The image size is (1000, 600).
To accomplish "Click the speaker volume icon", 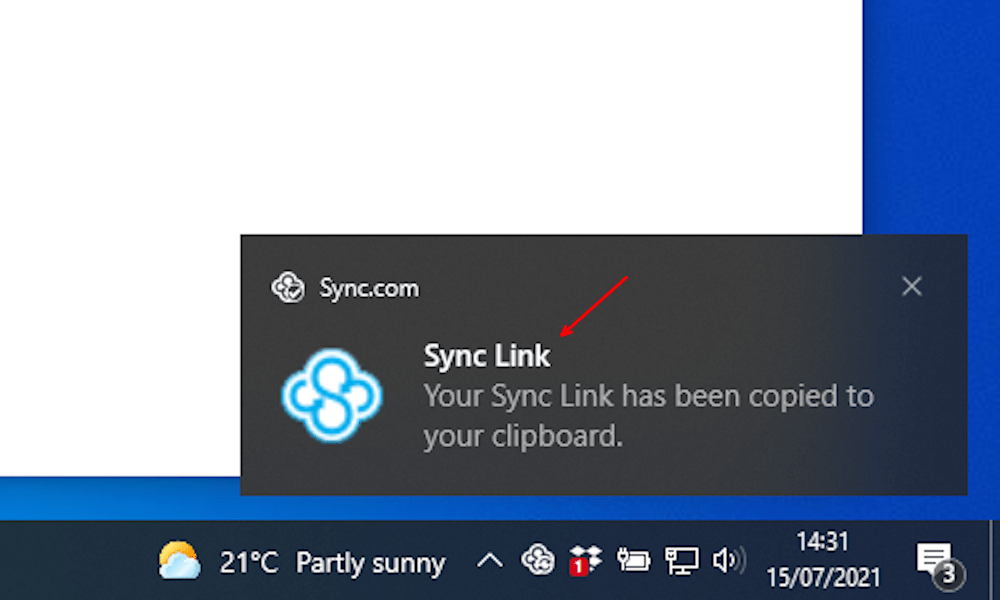I will (x=729, y=560).
